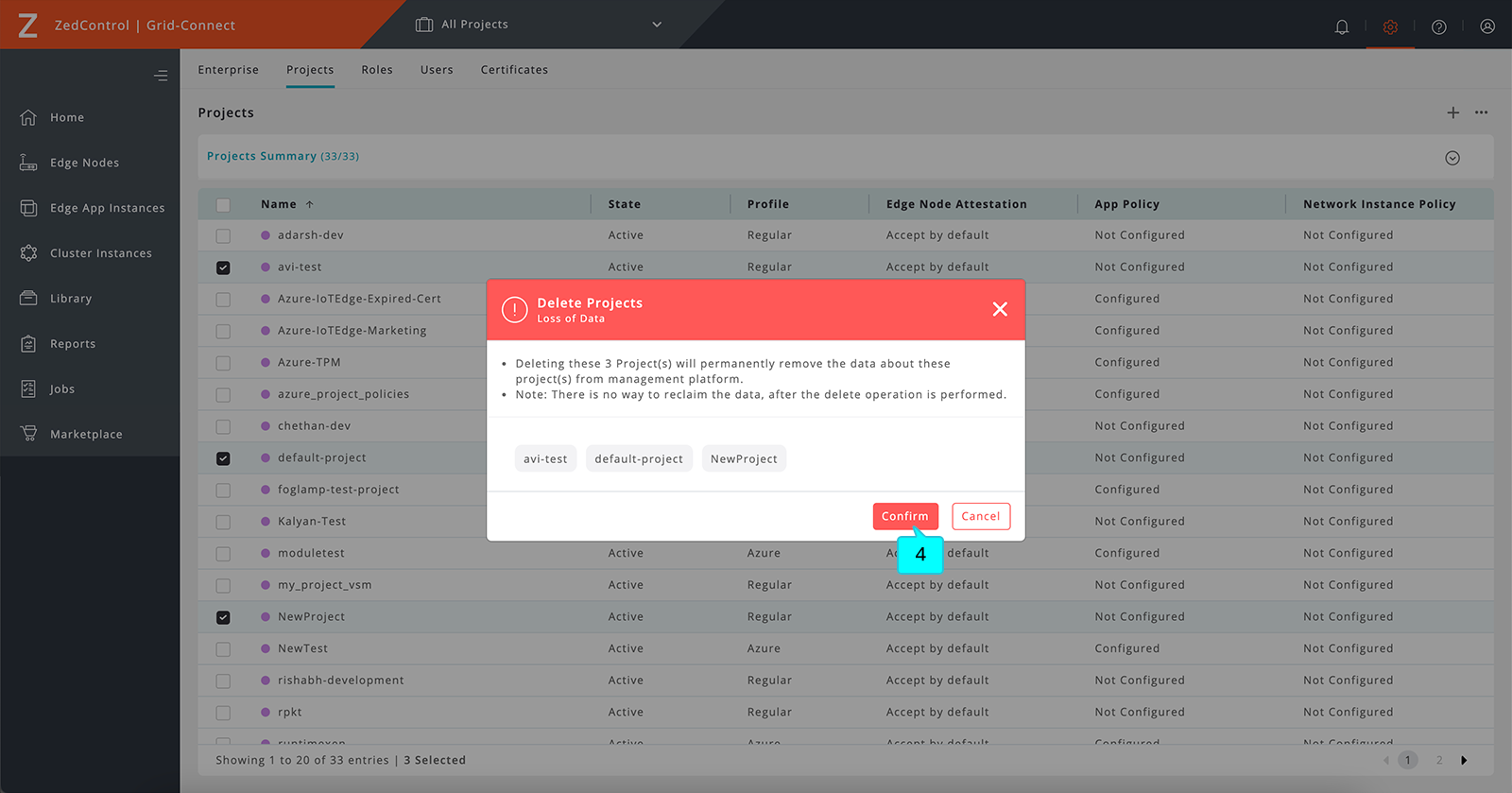Uncheck the NewProject row checkbox
Viewport: 1512px width, 793px height.
point(223,617)
